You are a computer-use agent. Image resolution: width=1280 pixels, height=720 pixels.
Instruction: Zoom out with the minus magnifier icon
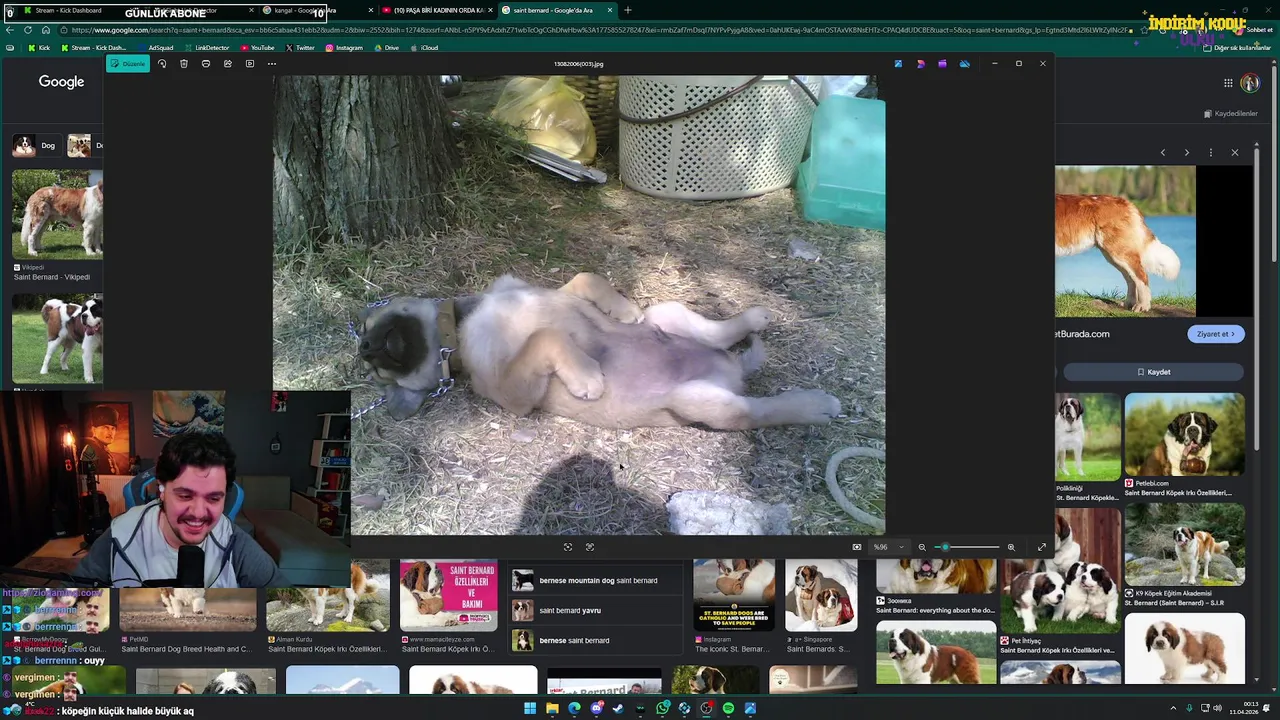tap(922, 547)
